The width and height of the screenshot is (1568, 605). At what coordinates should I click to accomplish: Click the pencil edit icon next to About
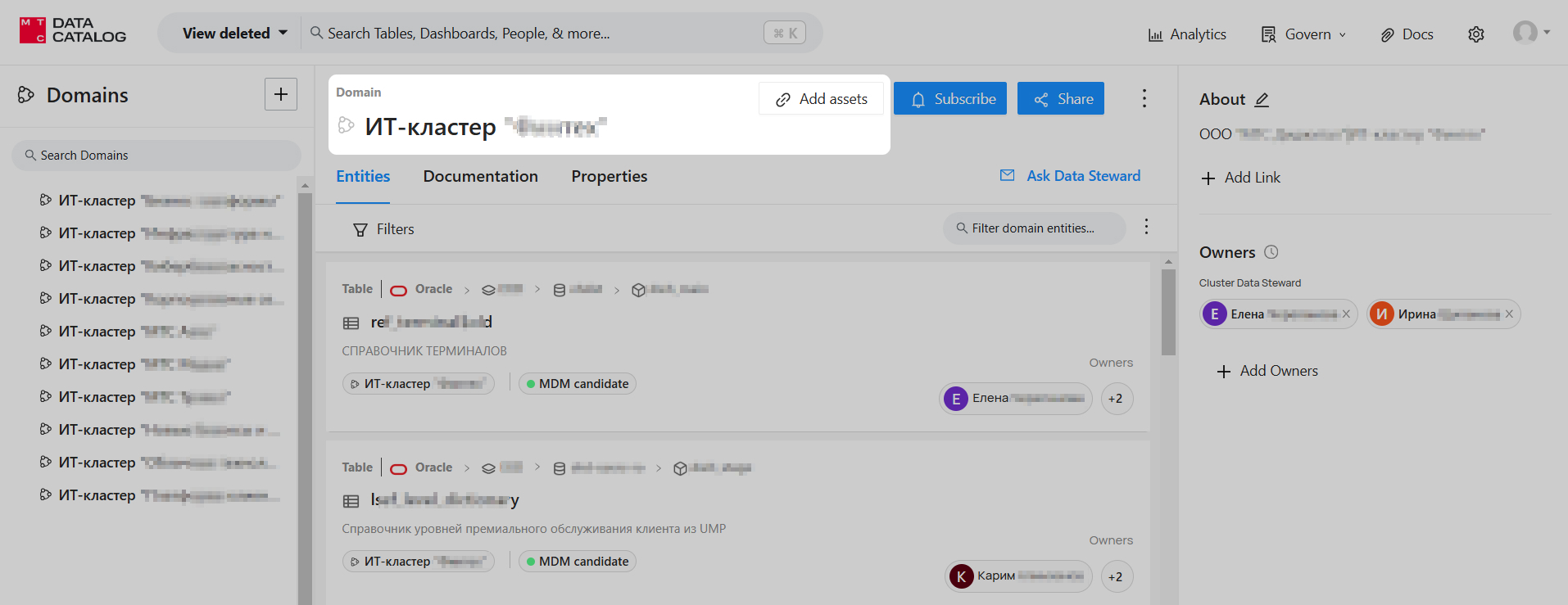1262,100
